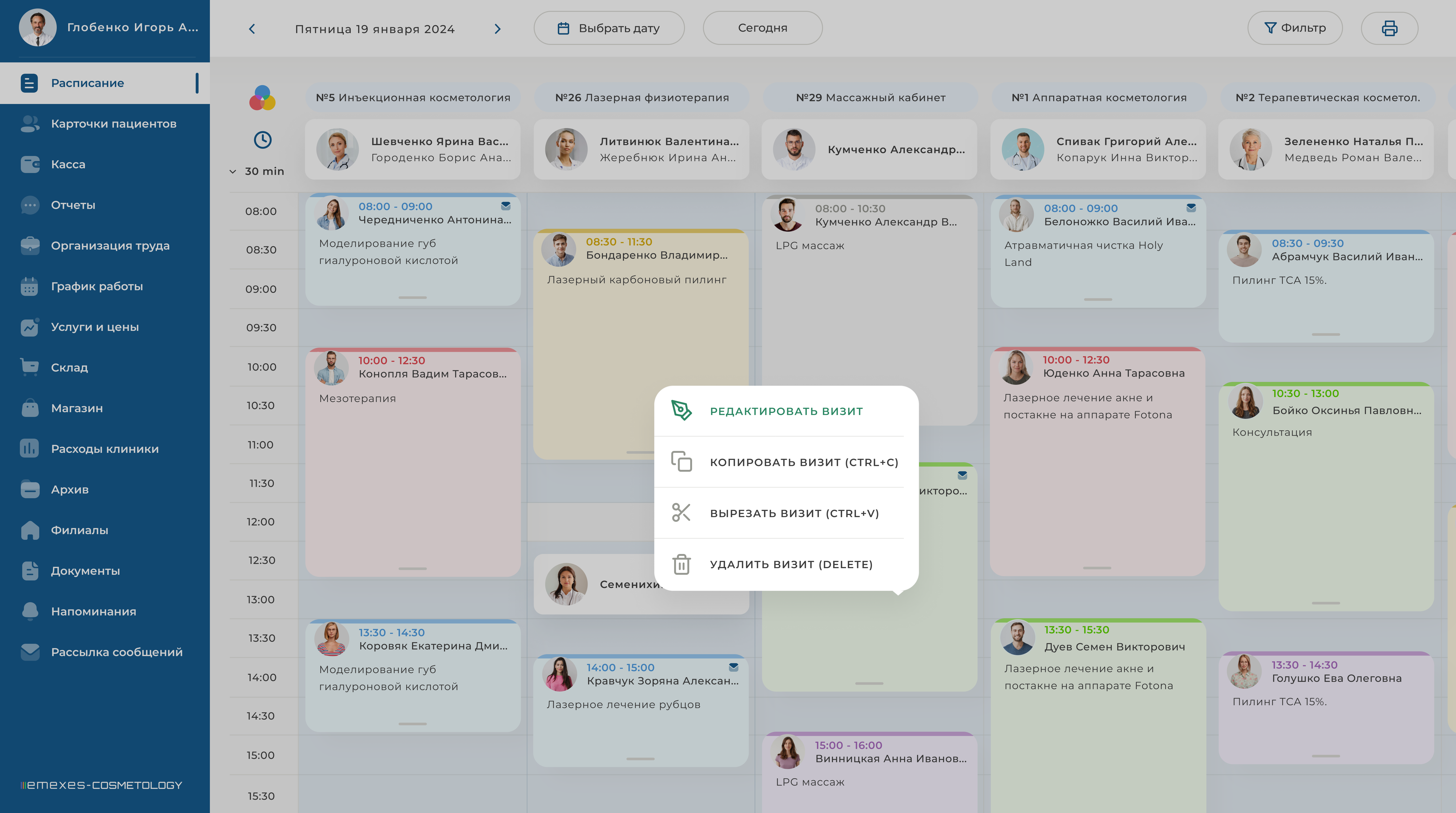
Task: Open doctor card Кумченко Александр
Action: pyautogui.click(x=869, y=149)
